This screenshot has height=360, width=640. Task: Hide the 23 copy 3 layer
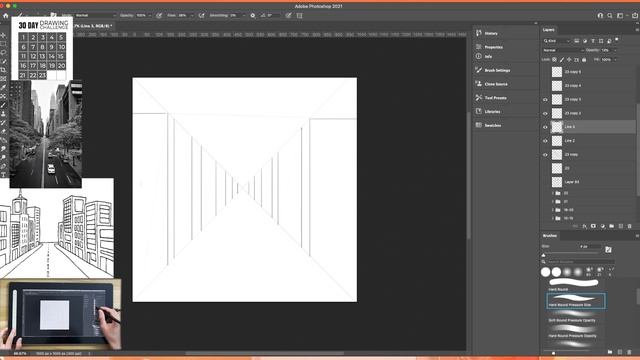pos(545,100)
